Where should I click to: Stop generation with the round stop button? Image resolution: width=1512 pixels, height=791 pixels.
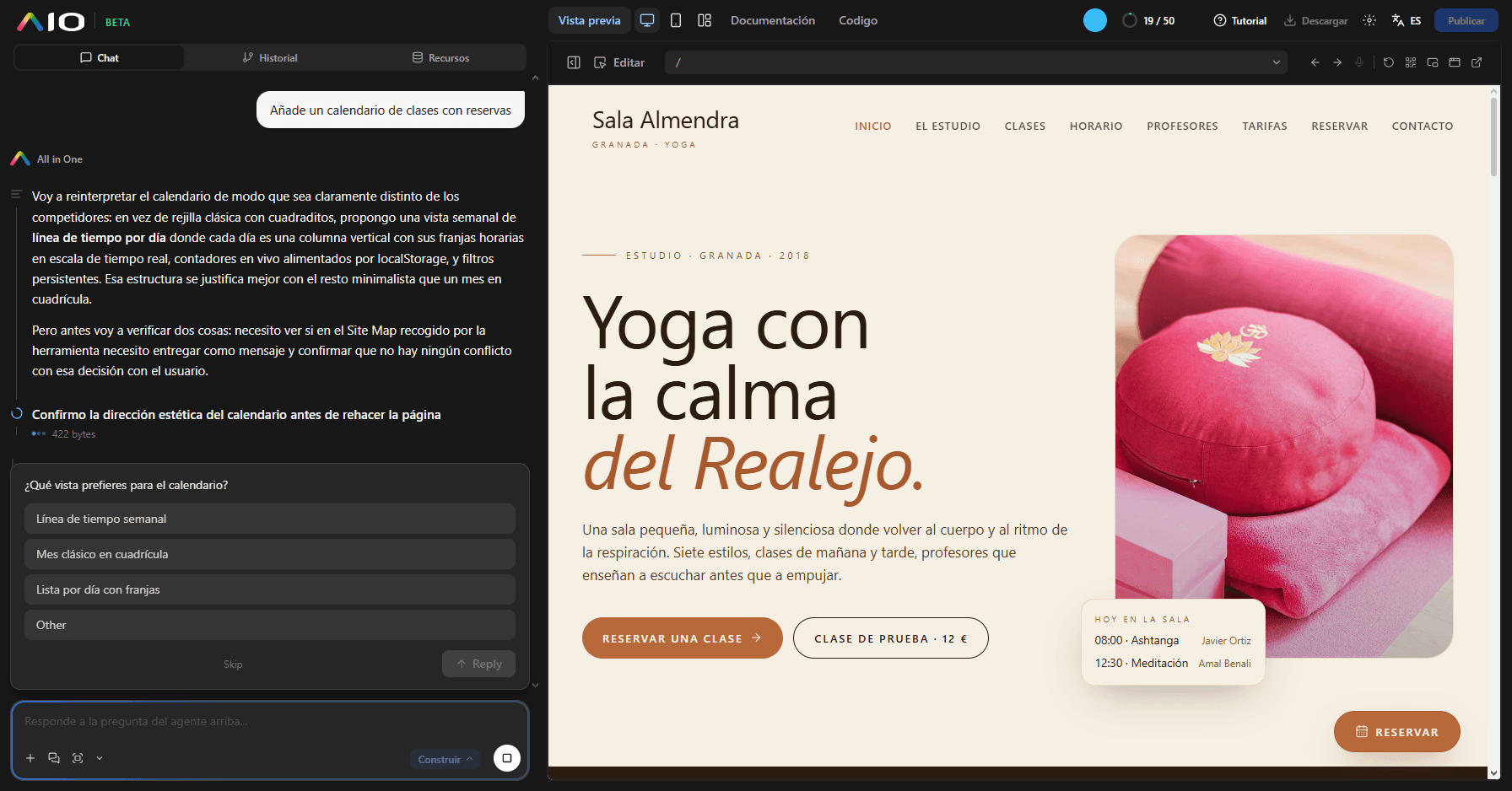pyautogui.click(x=507, y=758)
